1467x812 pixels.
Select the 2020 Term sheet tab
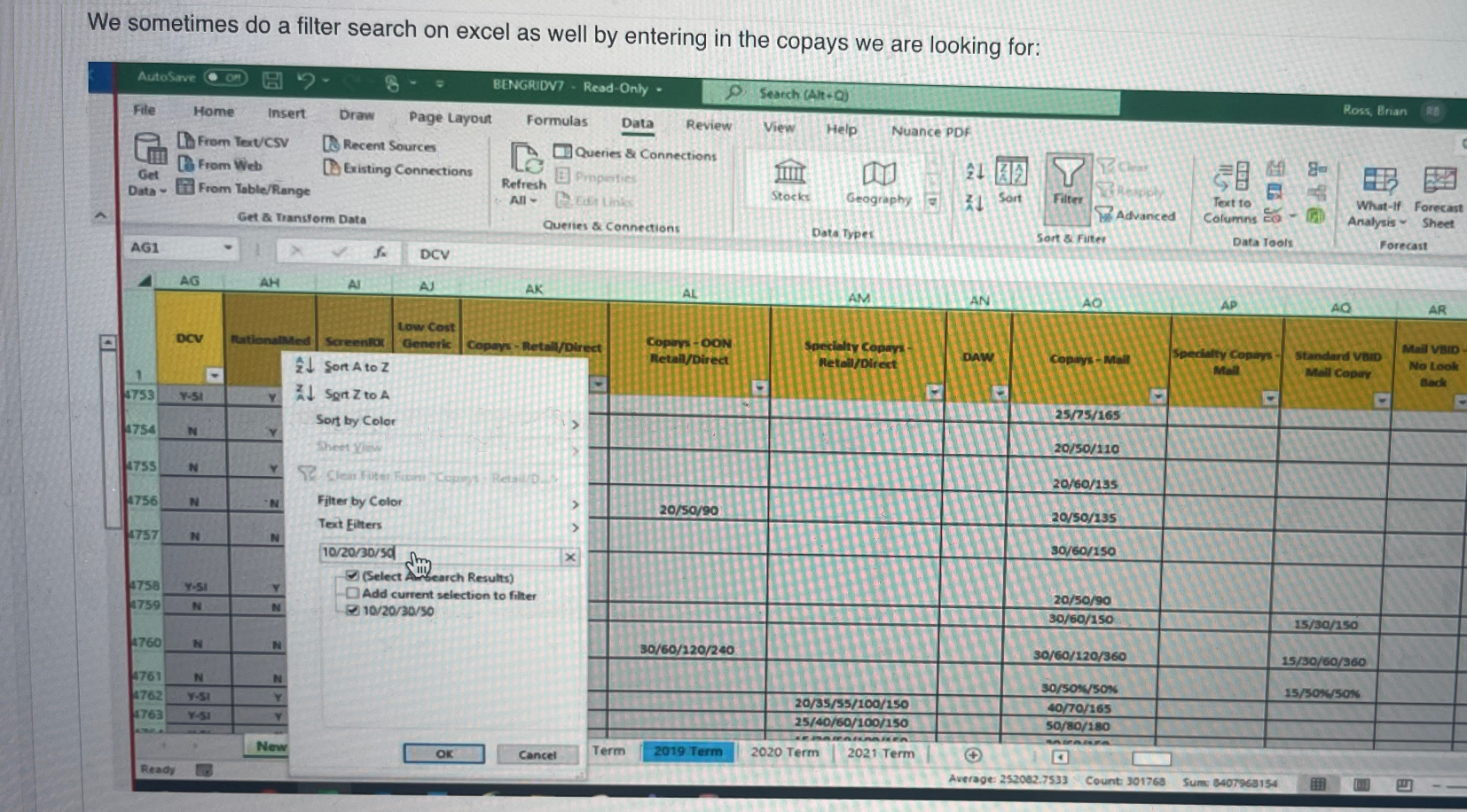point(785,752)
